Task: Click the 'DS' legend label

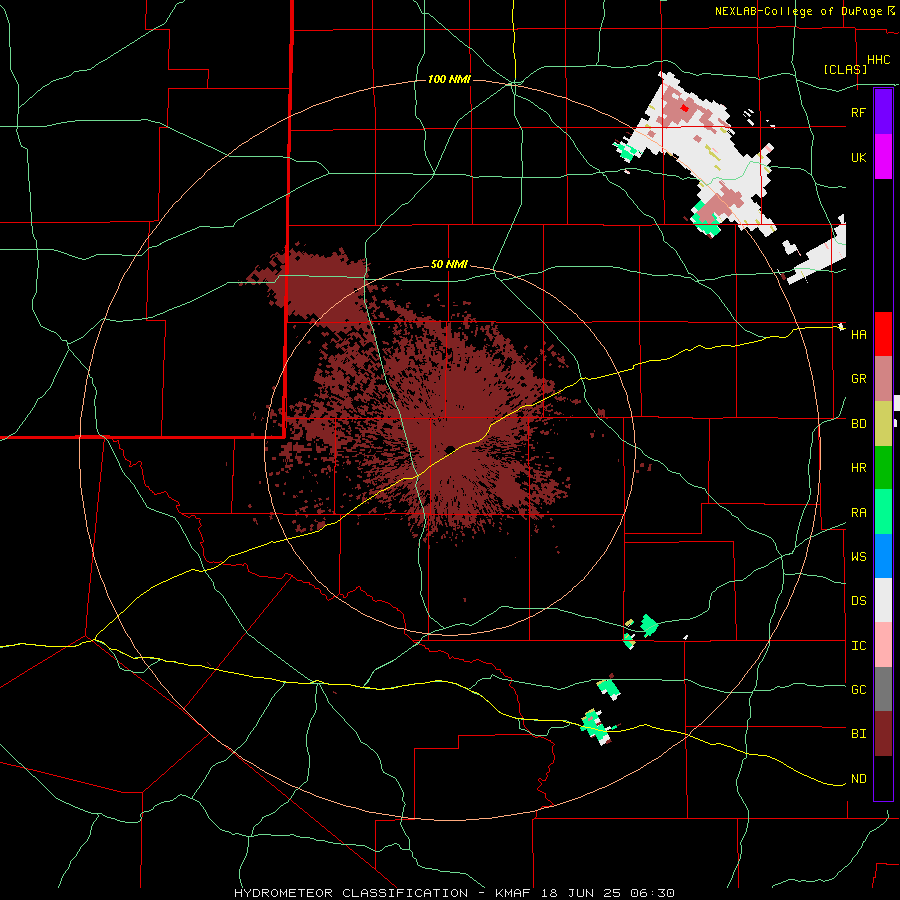Action: [858, 601]
